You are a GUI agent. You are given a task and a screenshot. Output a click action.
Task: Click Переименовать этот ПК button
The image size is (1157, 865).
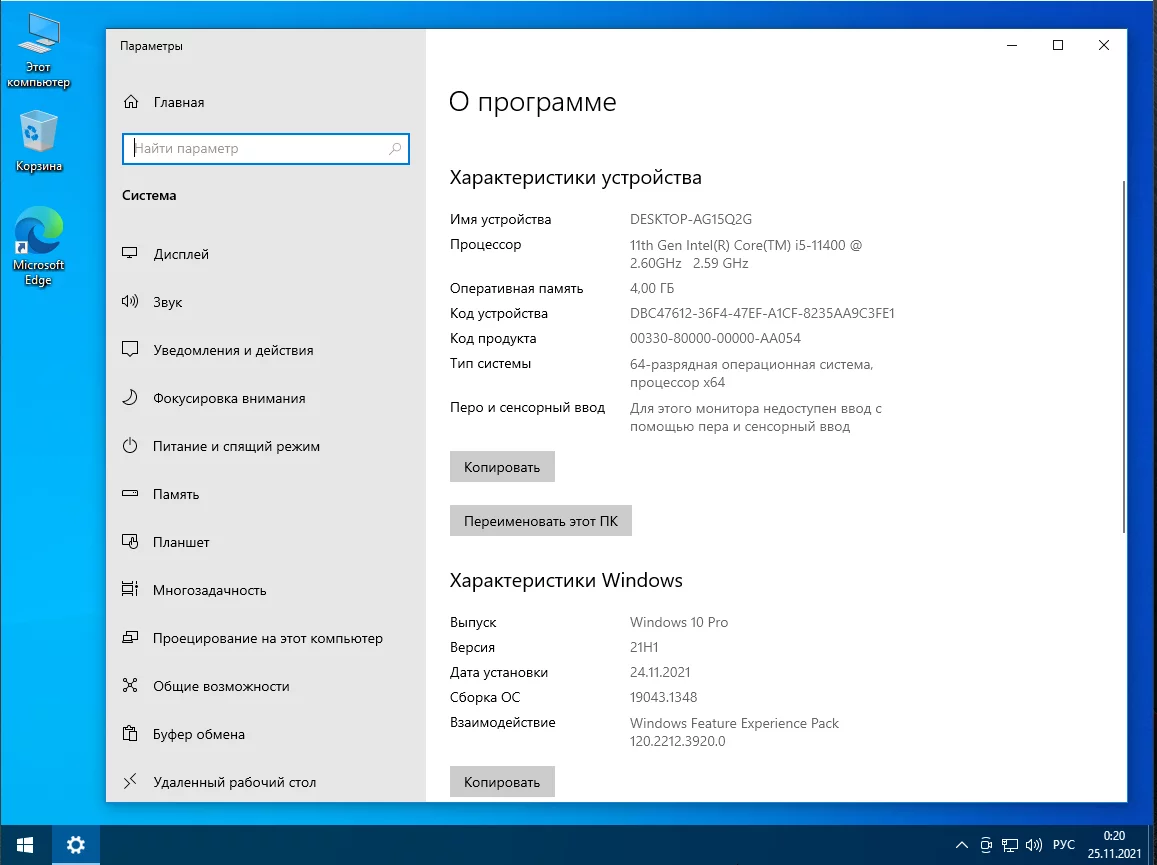[x=540, y=520]
